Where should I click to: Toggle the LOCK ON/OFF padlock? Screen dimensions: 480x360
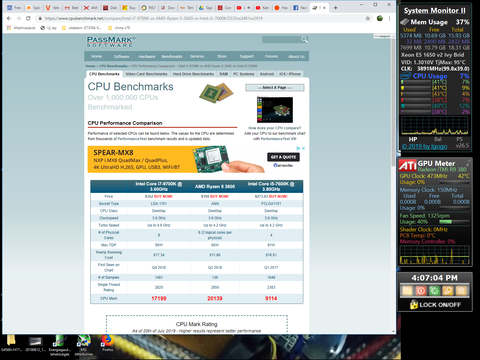(414, 304)
